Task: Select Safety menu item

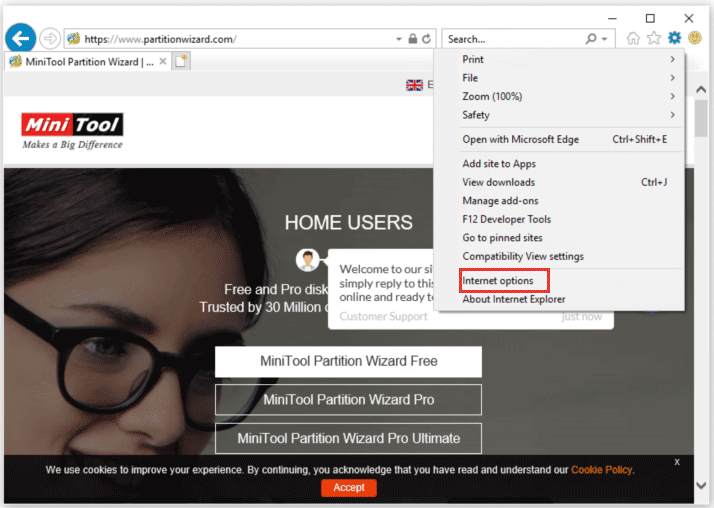Action: 559,115
